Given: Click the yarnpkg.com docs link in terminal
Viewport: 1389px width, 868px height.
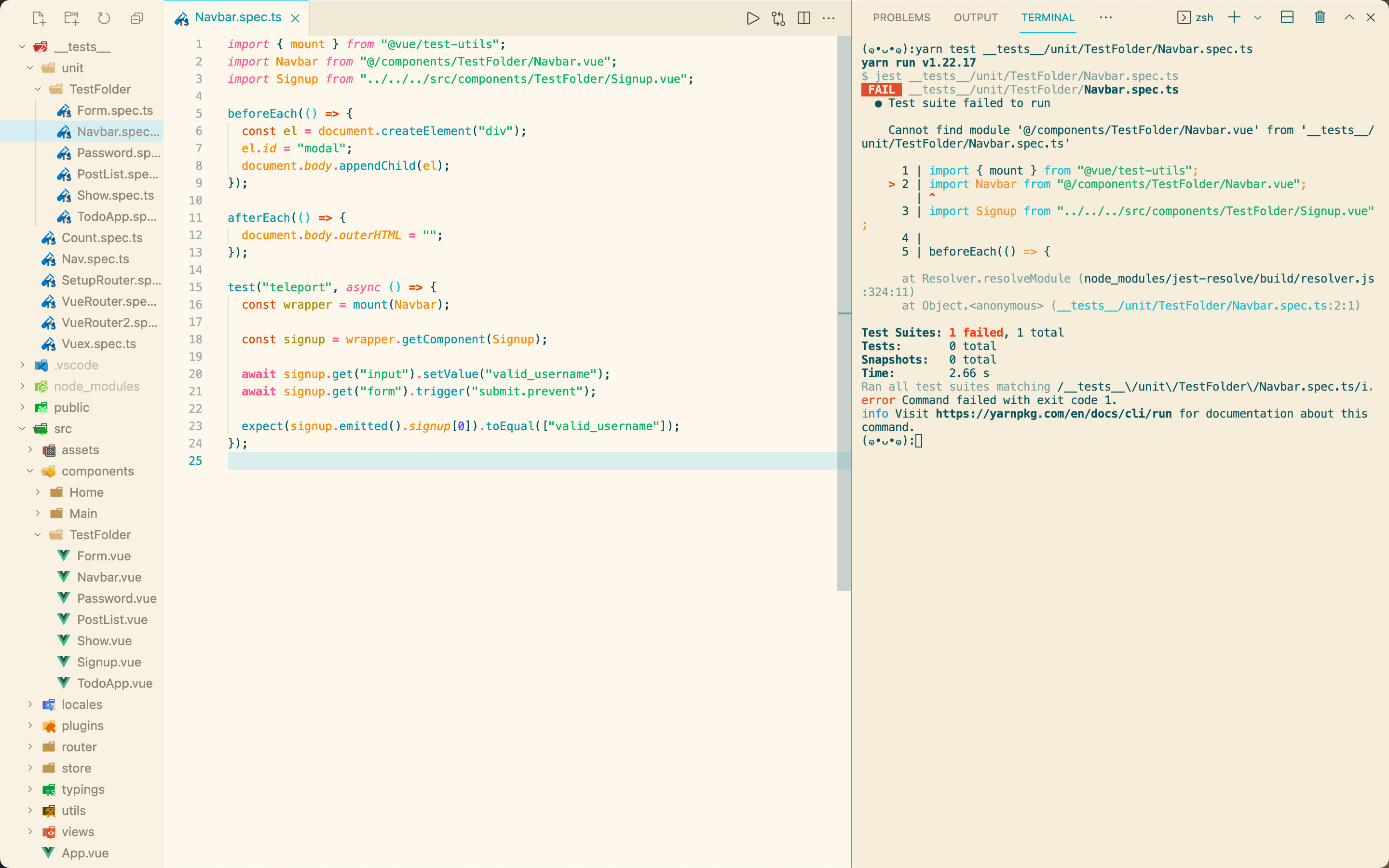Looking at the screenshot, I should tap(1053, 413).
